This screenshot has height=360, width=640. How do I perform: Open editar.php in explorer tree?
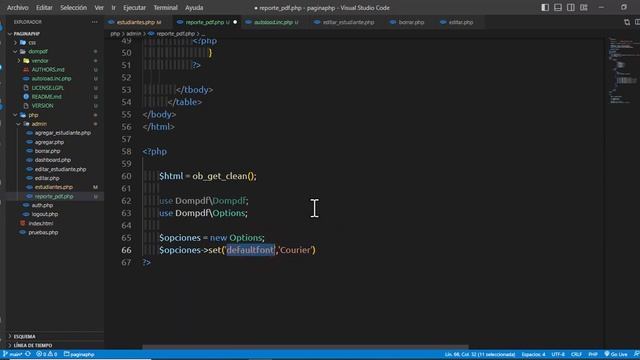[x=47, y=178]
